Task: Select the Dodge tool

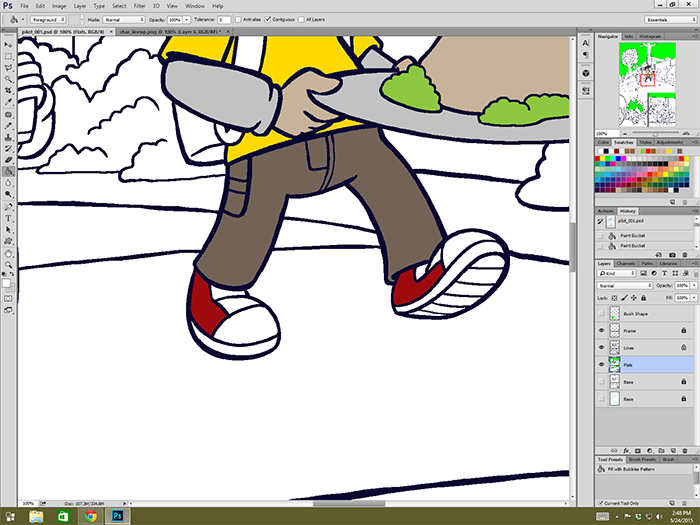Action: pos(8,194)
